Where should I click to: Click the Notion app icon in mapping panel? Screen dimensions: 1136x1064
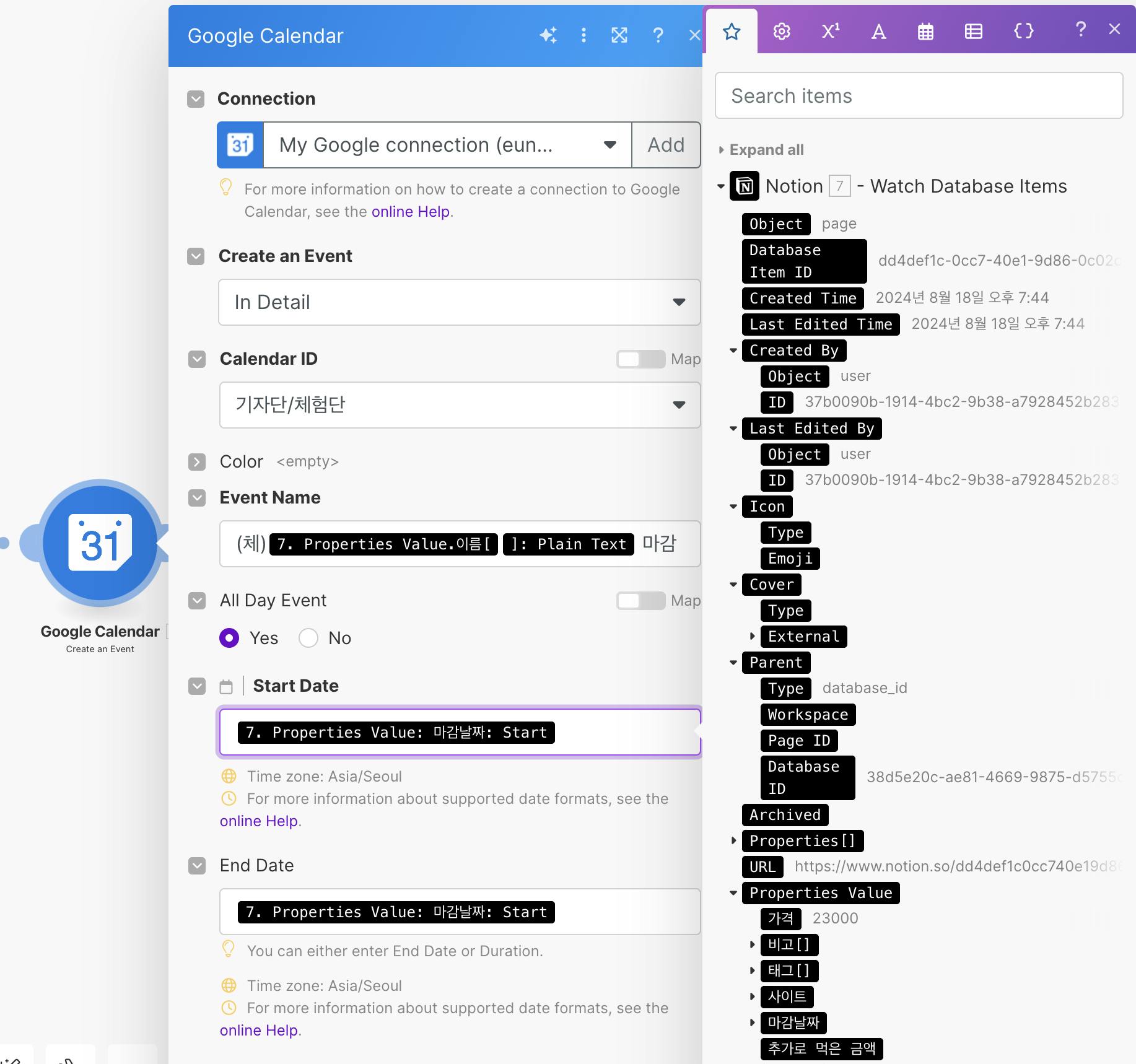(745, 186)
